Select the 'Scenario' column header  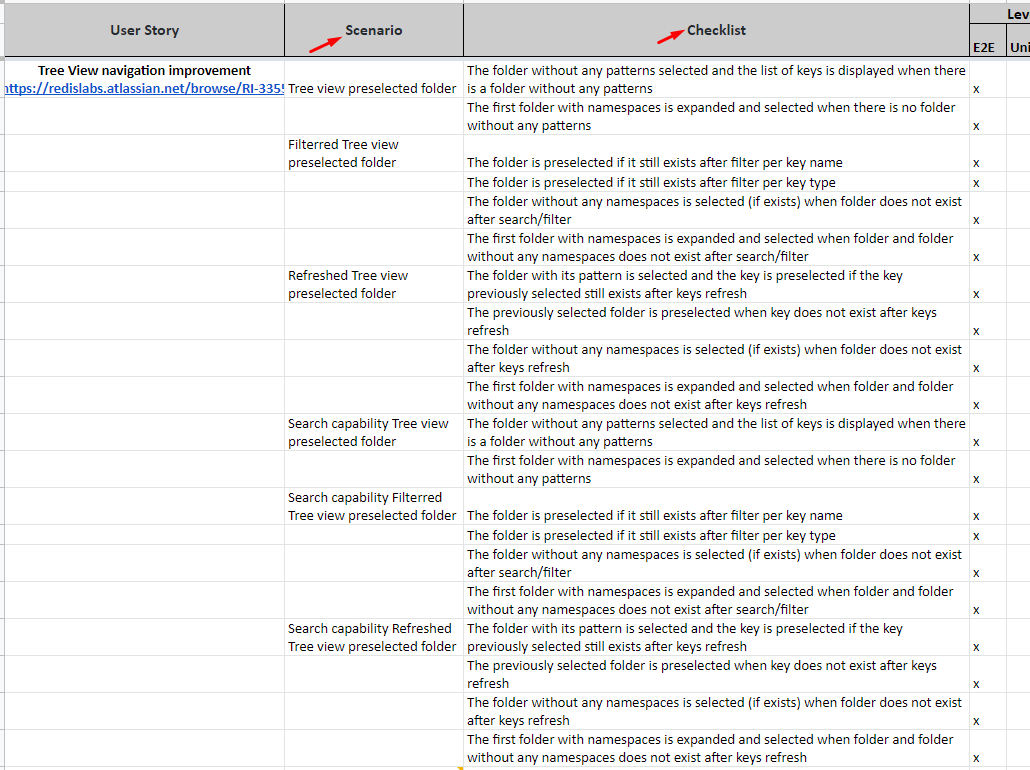click(374, 30)
